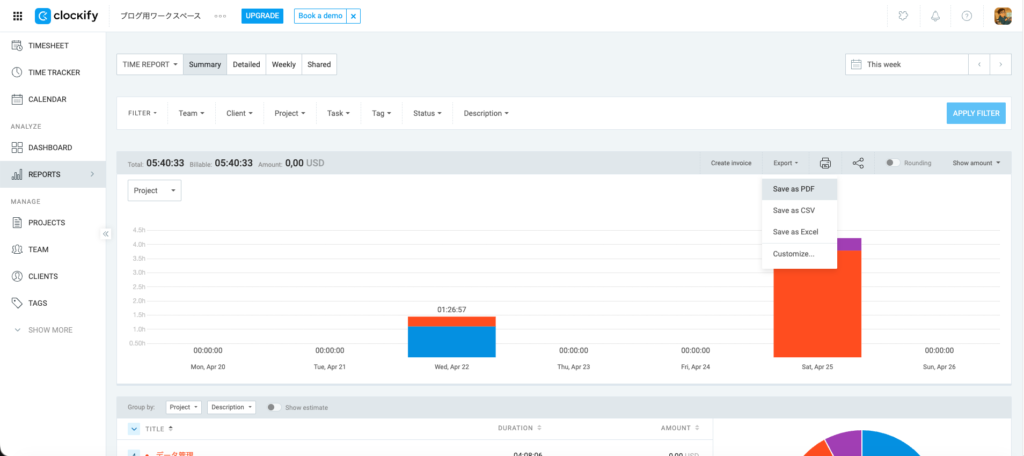
Task: Open the This week date range picker
Action: click(905, 64)
